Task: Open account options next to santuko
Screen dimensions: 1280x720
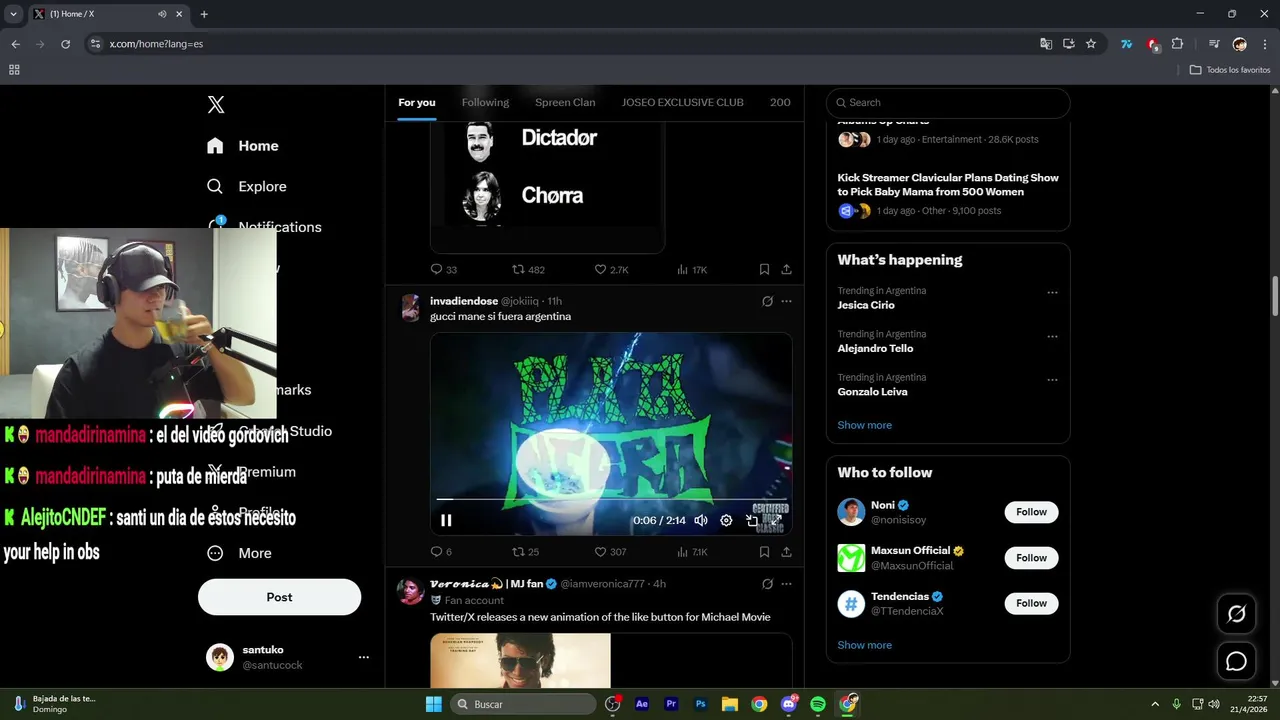Action: pyautogui.click(x=364, y=657)
